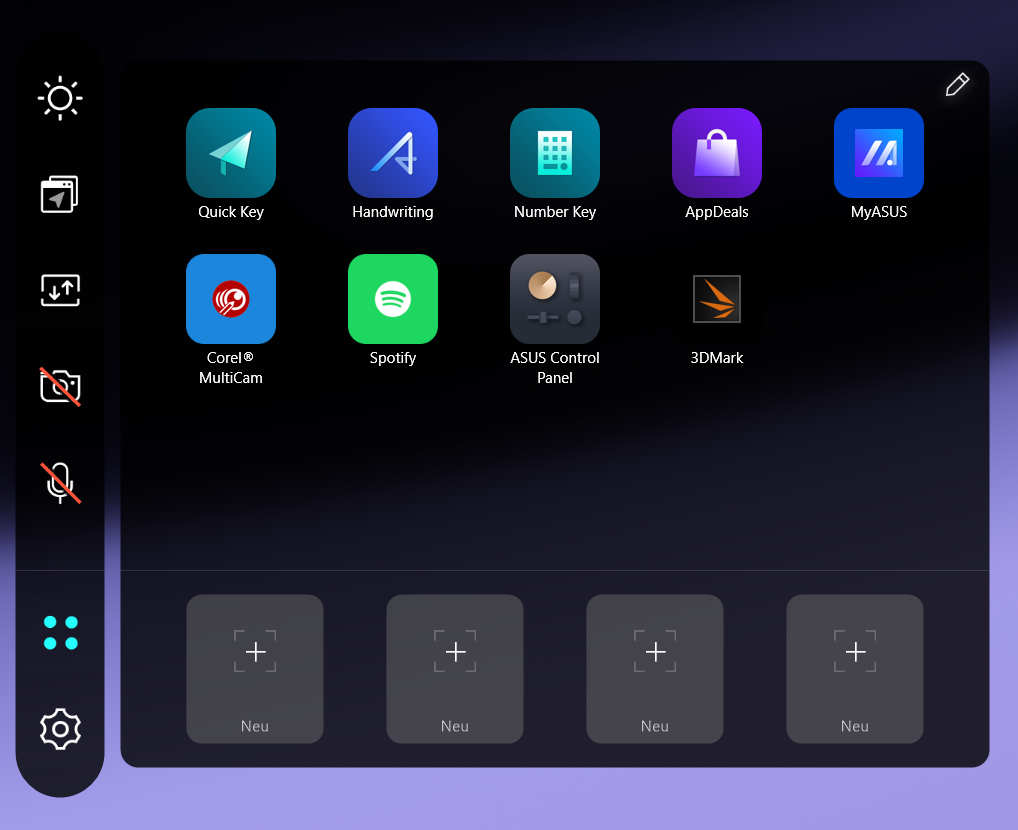Open the settings gear icon
The height and width of the screenshot is (830, 1018).
coord(60,729)
